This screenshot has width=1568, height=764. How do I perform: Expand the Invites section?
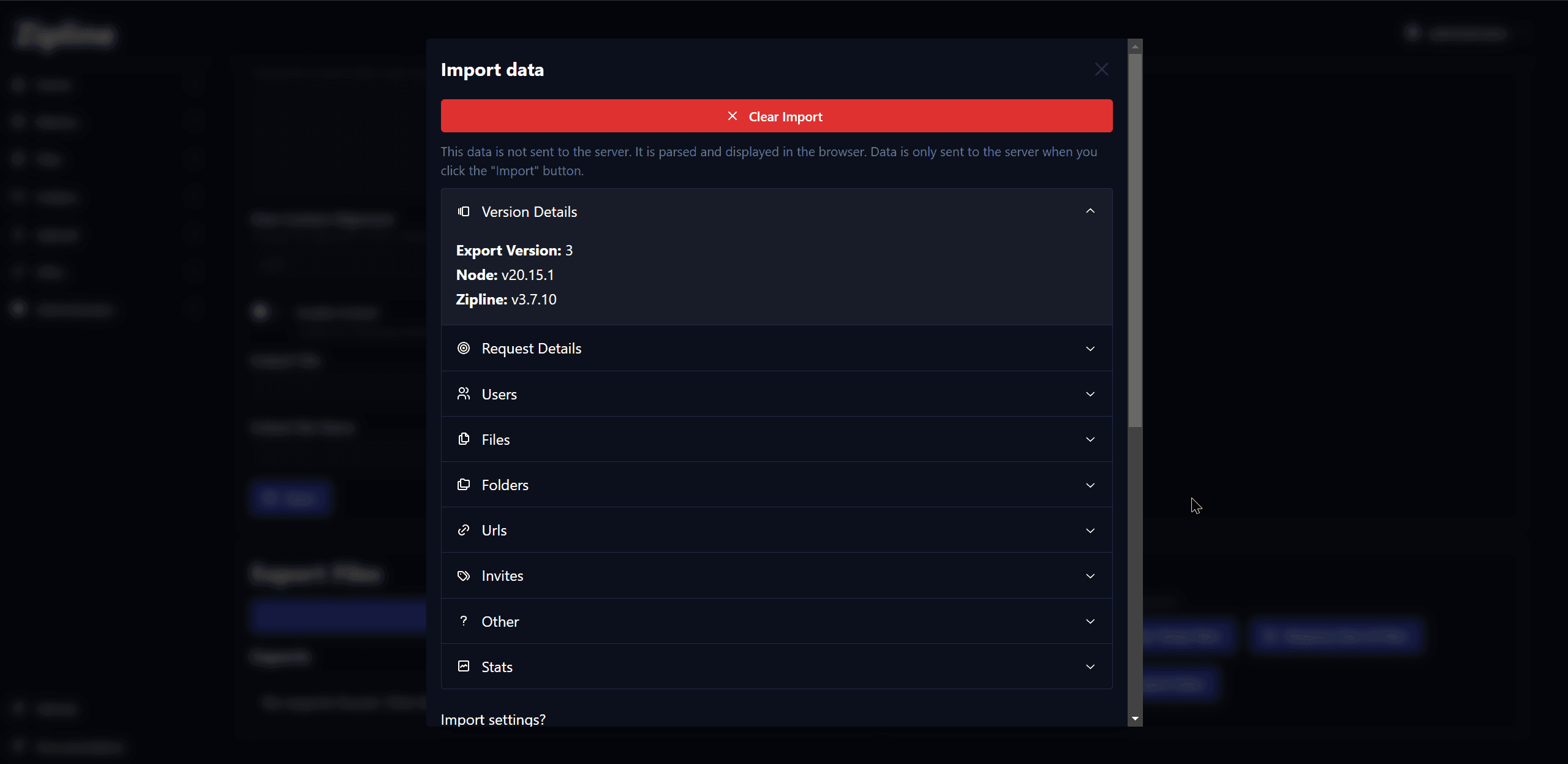pyautogui.click(x=1090, y=575)
